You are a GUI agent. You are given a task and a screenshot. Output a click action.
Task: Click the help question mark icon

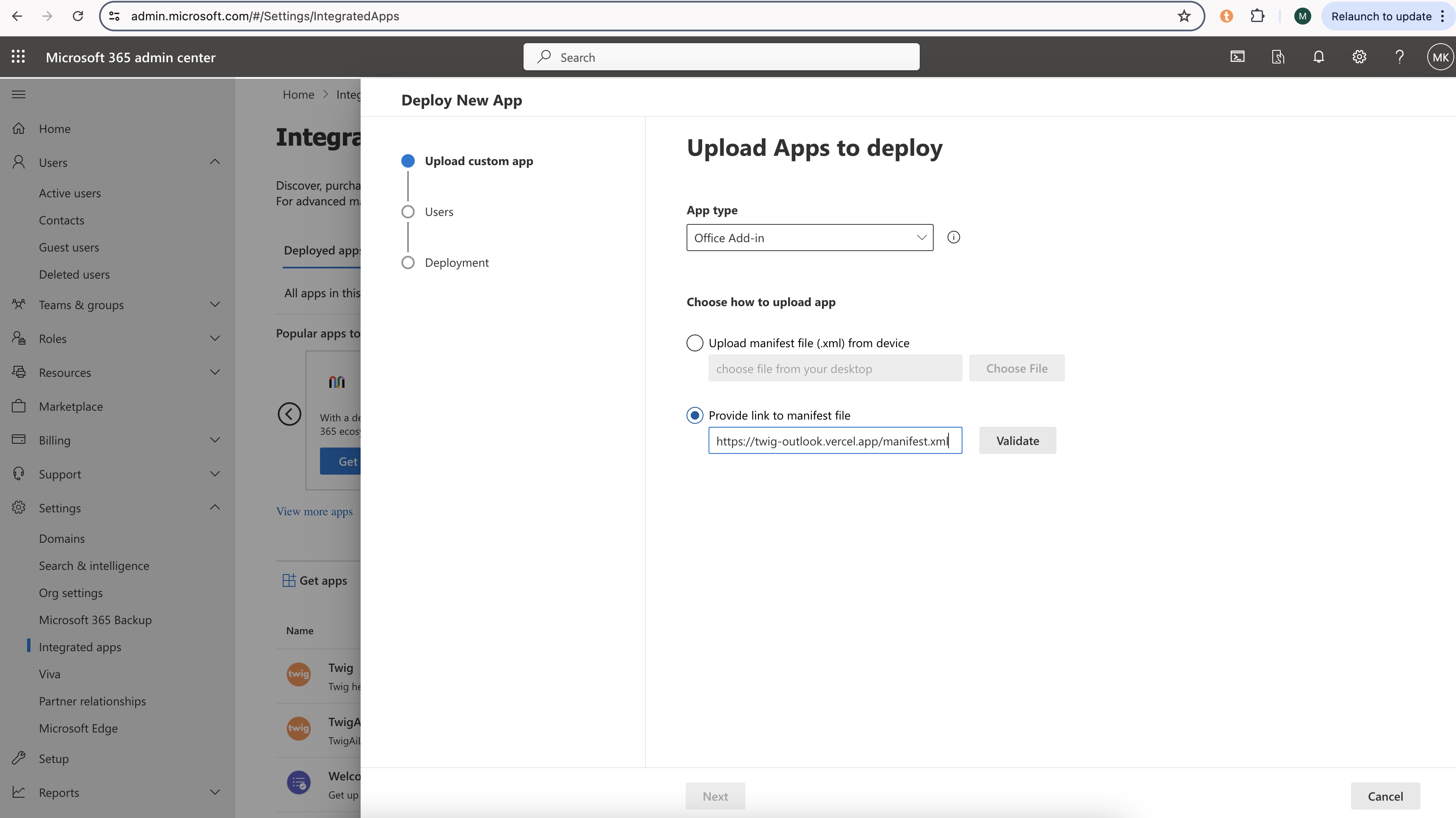point(1399,57)
